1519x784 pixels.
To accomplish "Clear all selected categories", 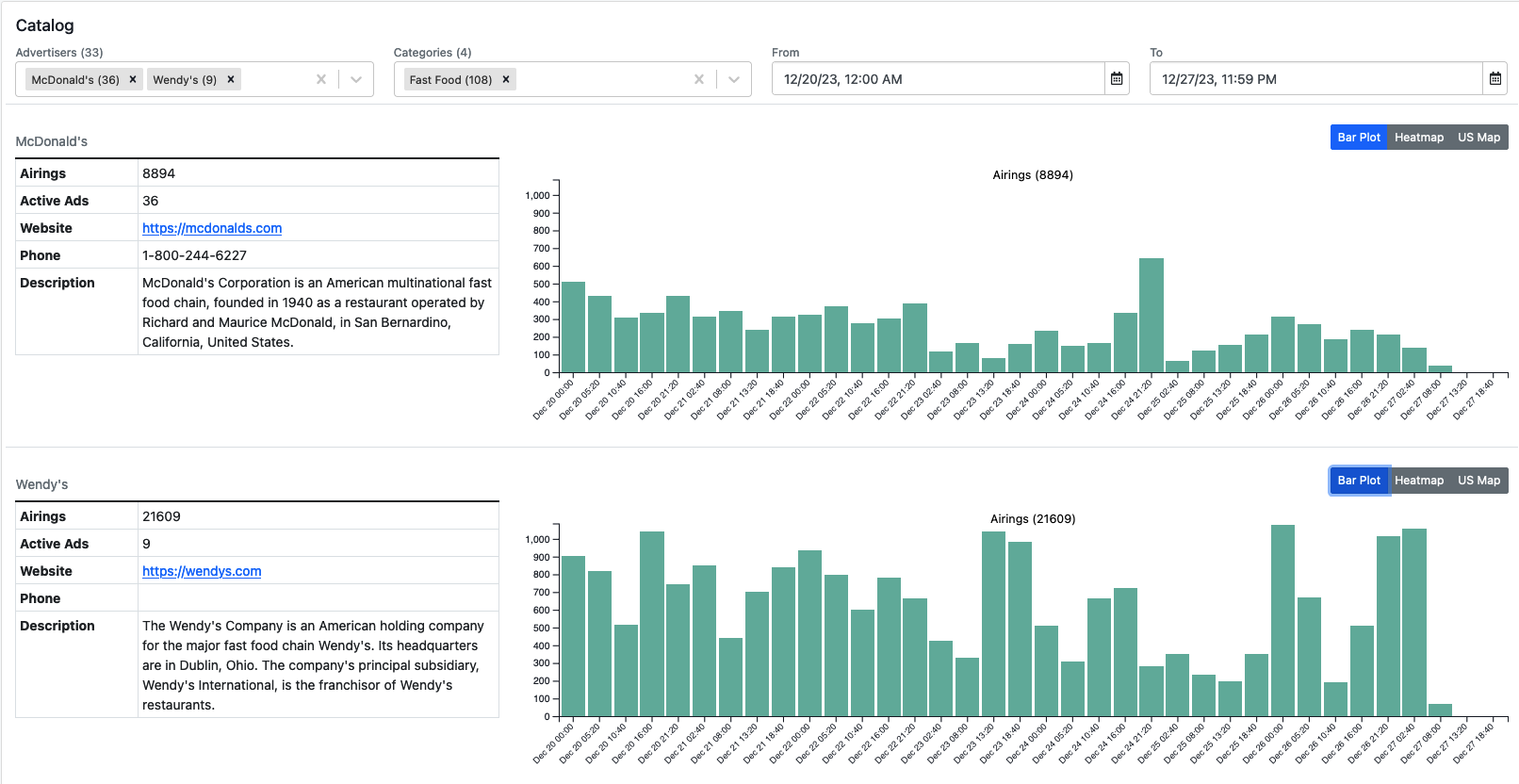I will [699, 80].
